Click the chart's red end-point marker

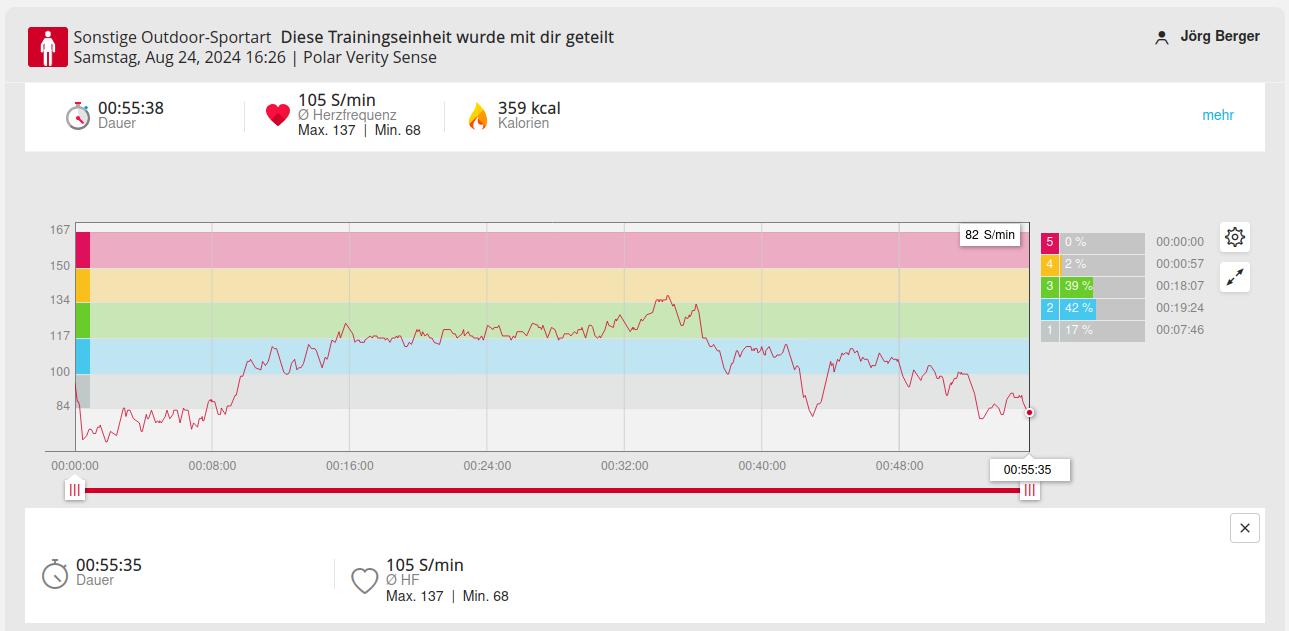1029,412
